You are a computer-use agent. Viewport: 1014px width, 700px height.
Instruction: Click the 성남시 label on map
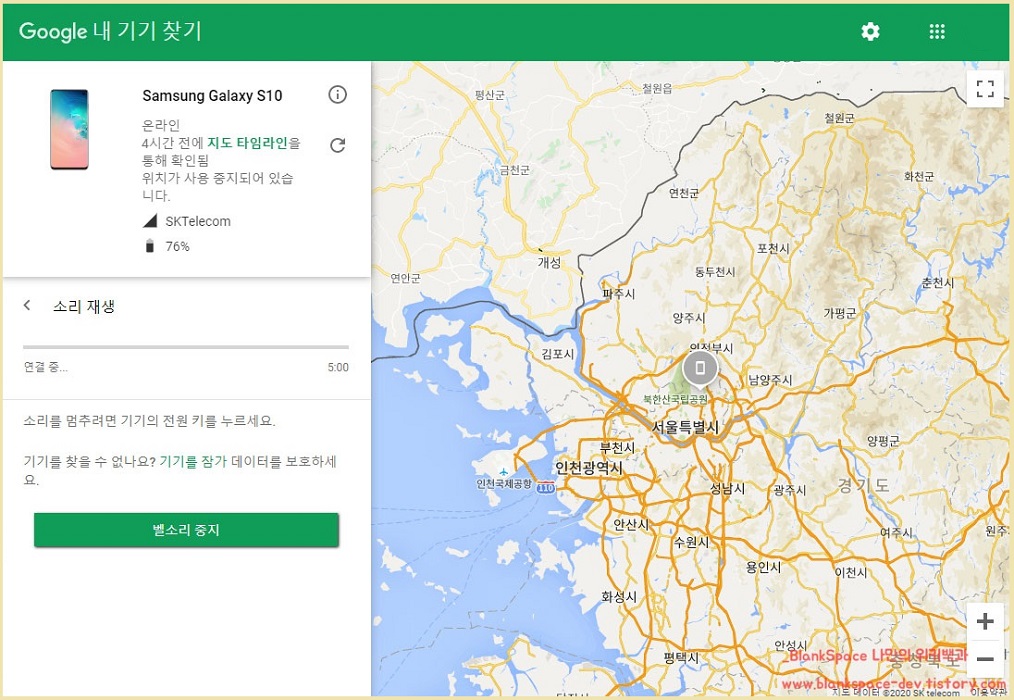coord(728,488)
